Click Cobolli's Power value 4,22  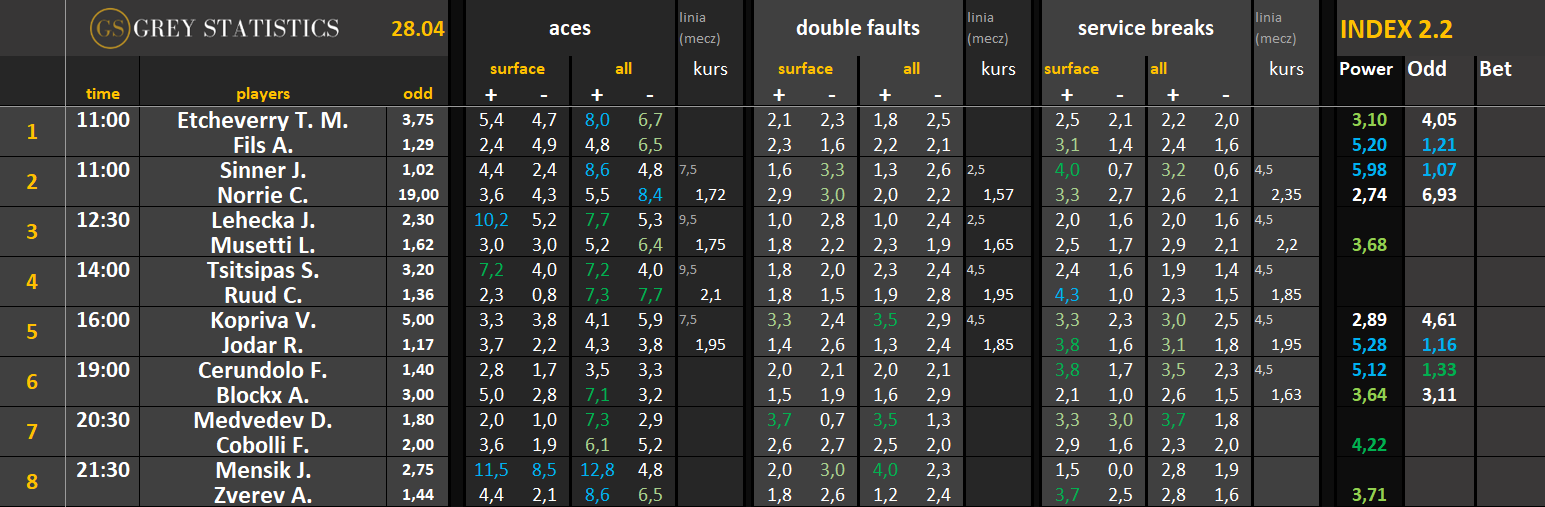click(1369, 445)
